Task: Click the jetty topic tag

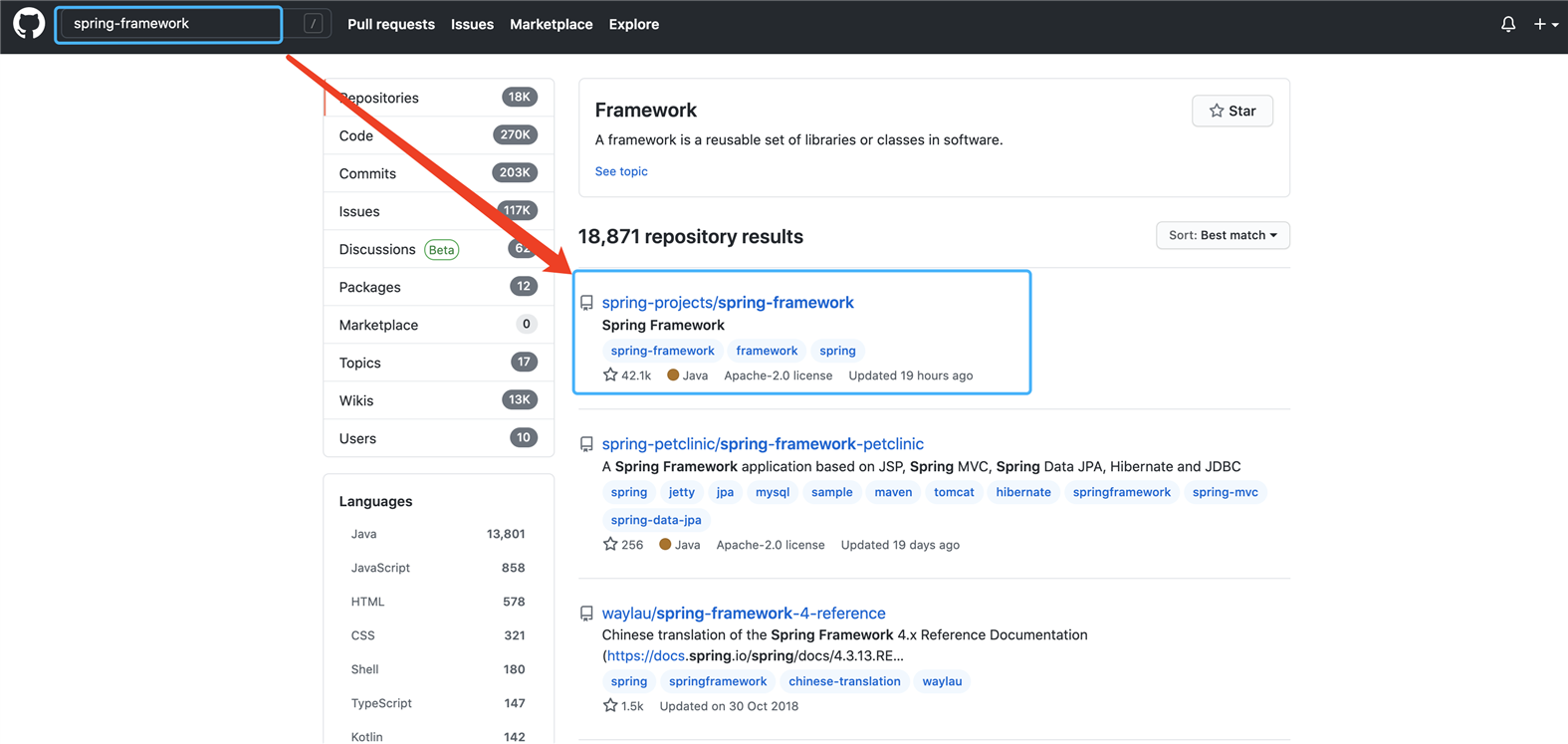Action: [x=682, y=492]
